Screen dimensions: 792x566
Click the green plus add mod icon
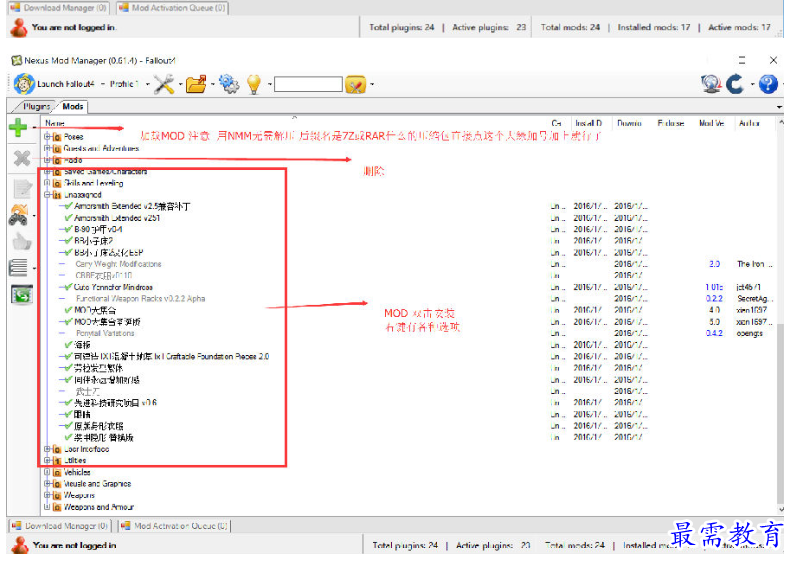[18, 127]
